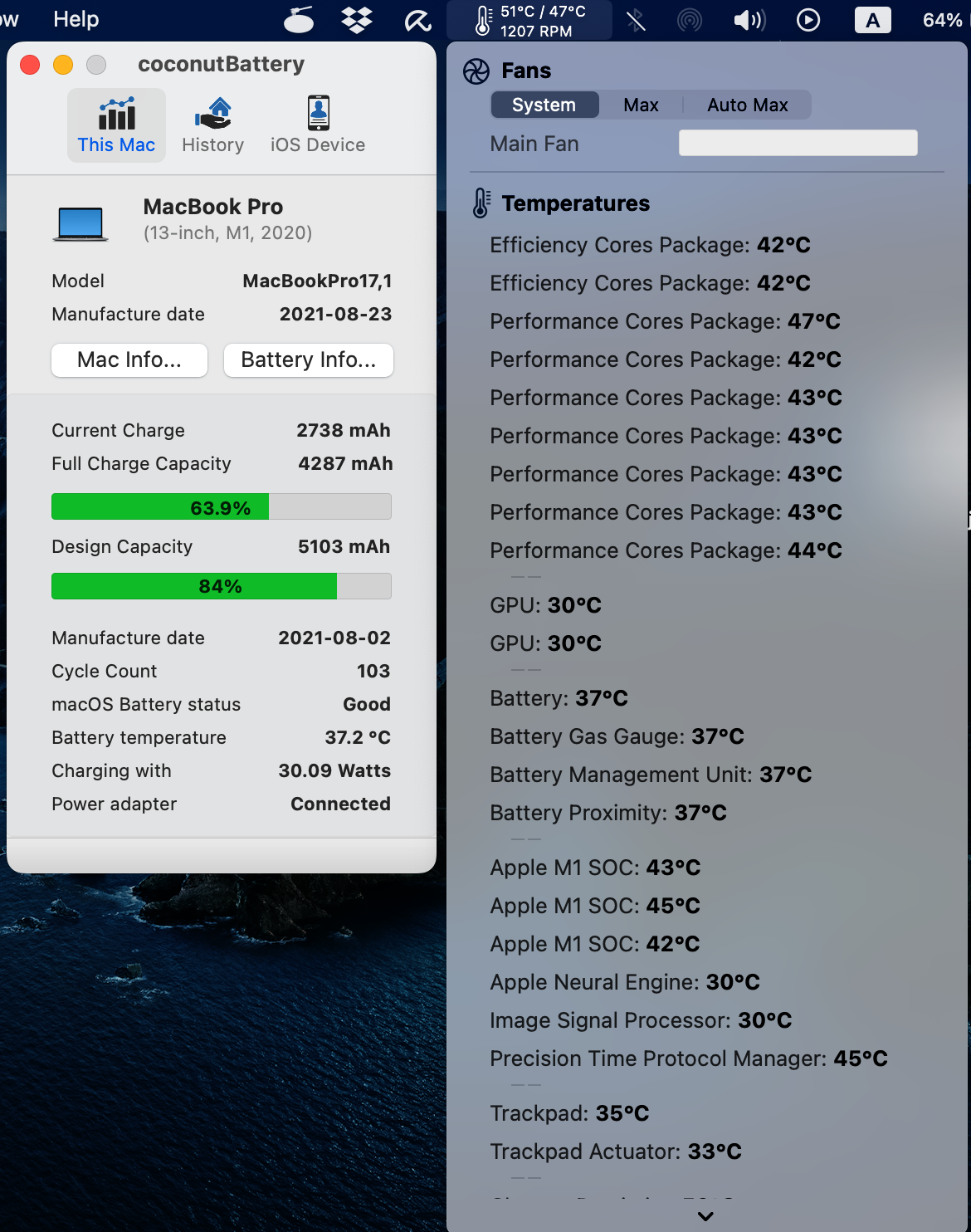
Task: Click the Charging with 30.09 Watts value
Action: (x=334, y=770)
